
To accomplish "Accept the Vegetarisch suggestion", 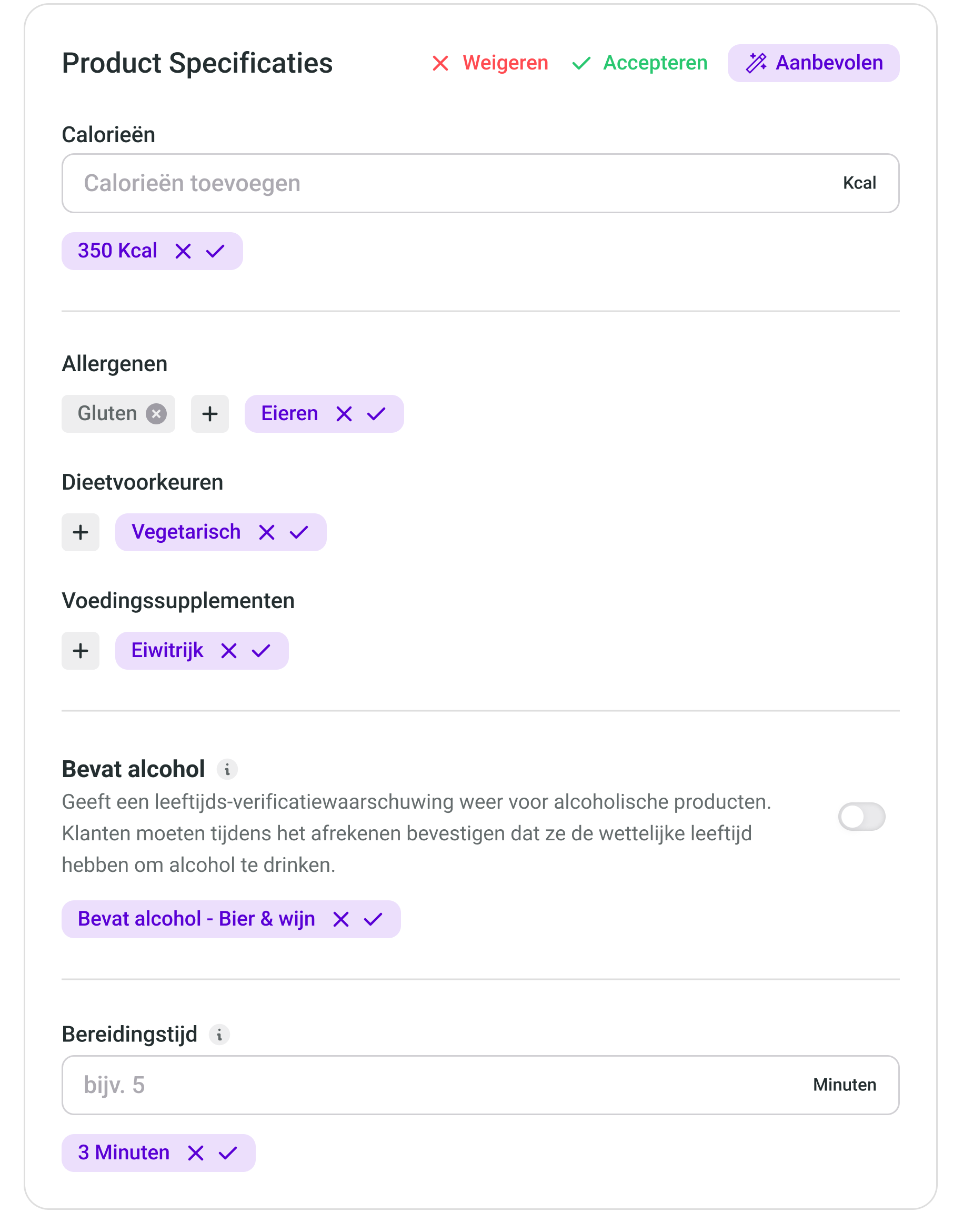I will coord(299,532).
